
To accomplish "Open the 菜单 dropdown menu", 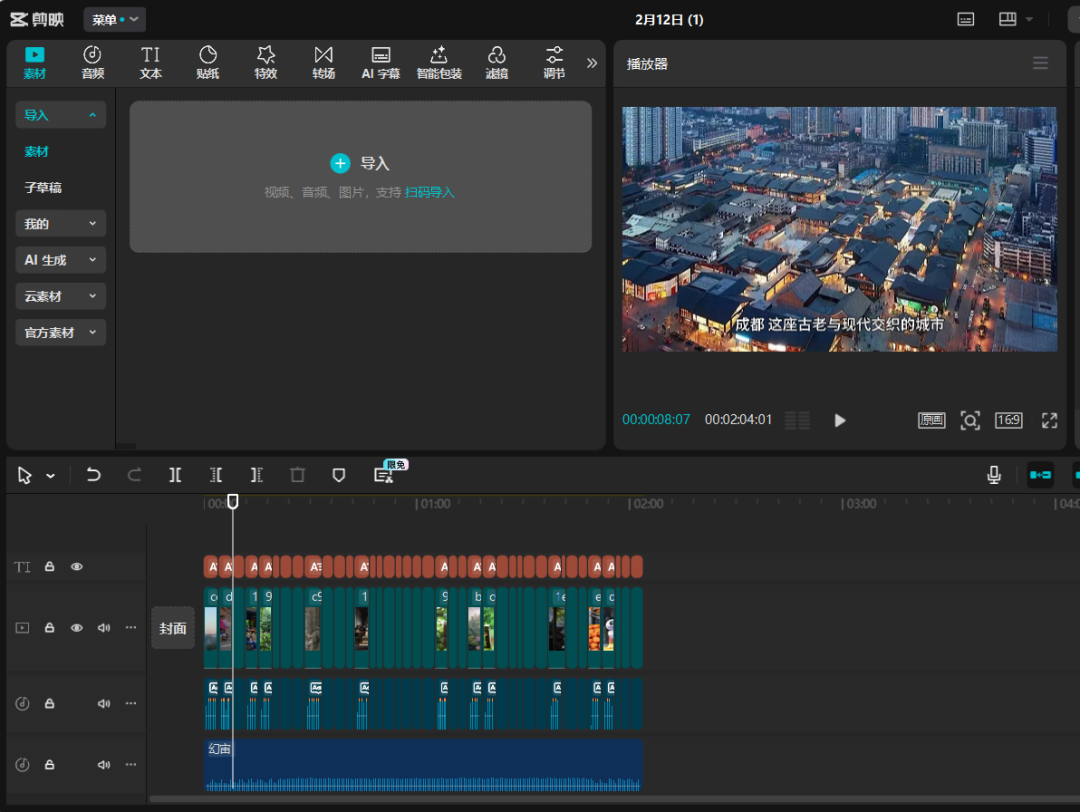I will (x=114, y=19).
